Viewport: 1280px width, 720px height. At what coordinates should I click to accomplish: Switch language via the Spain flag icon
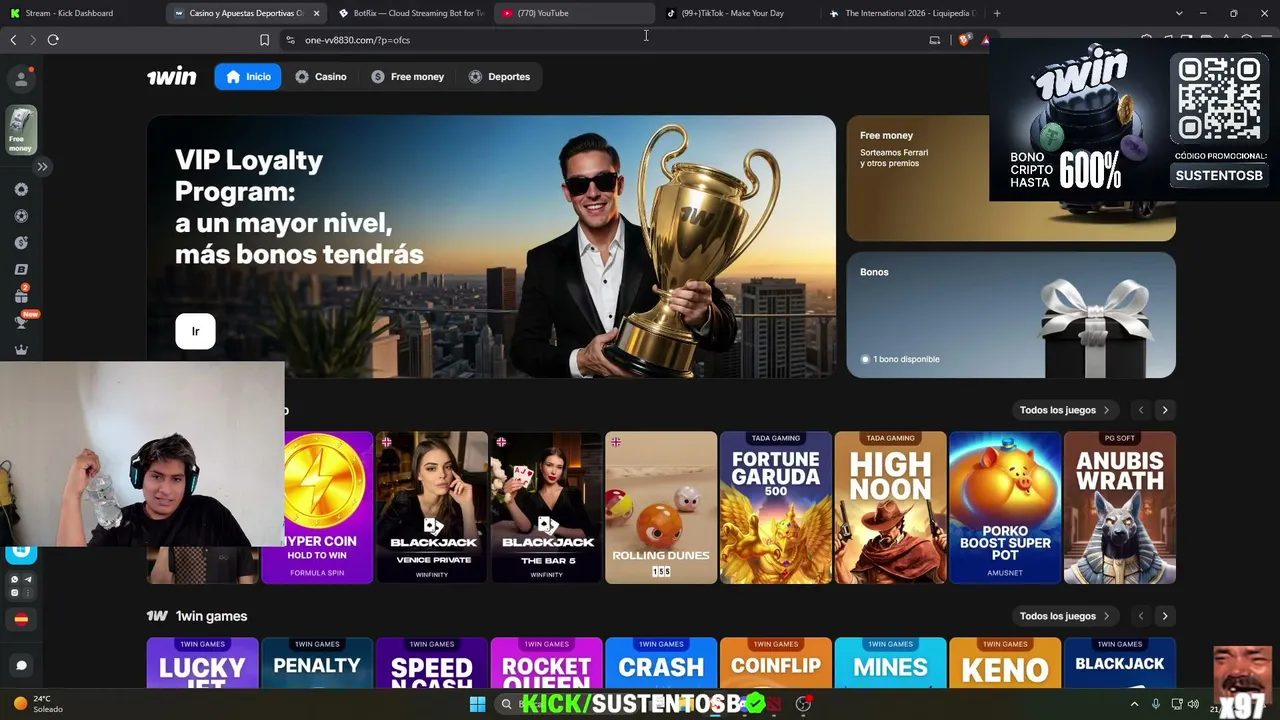(21, 619)
